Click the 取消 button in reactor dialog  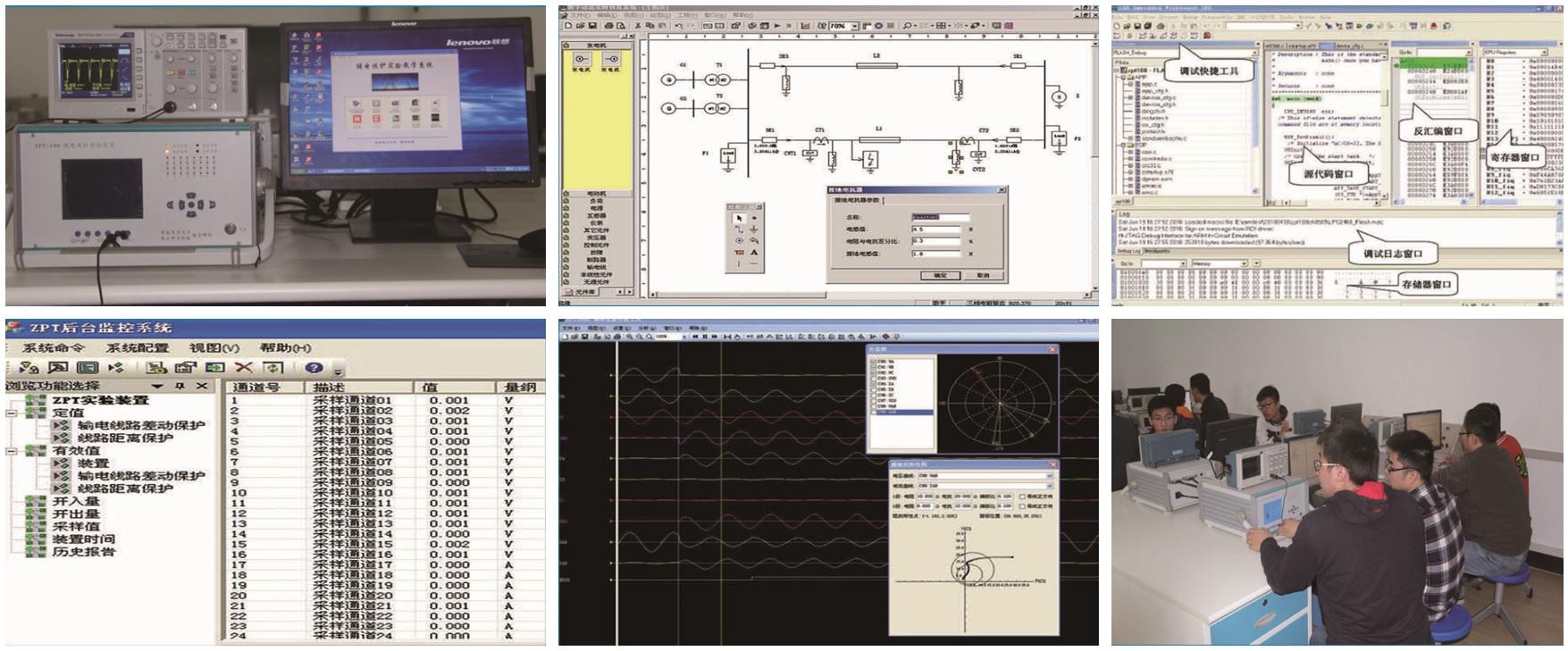[x=983, y=275]
